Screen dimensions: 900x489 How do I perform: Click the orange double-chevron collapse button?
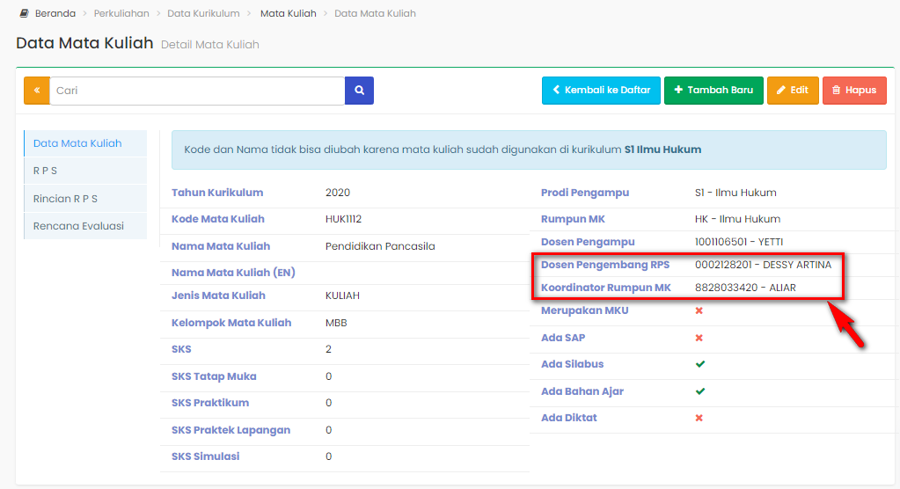click(x=37, y=90)
